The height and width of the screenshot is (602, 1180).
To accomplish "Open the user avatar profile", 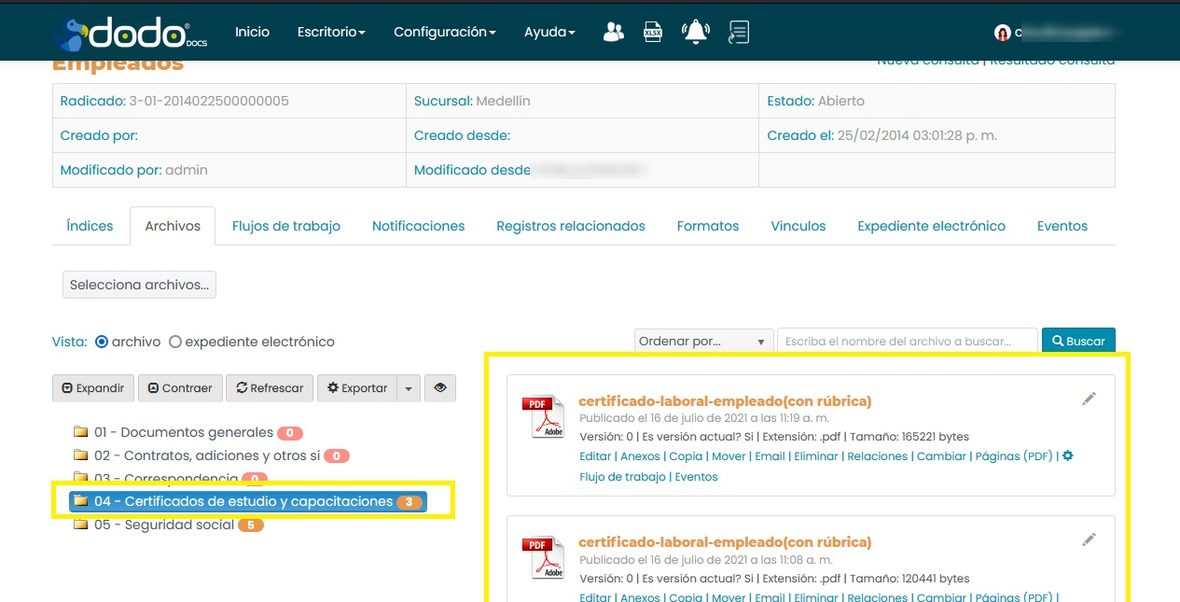I will (1002, 32).
